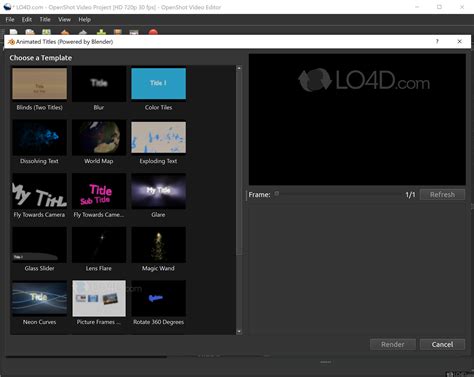474x377 pixels.
Task: Open the File menu
Action: point(10,20)
